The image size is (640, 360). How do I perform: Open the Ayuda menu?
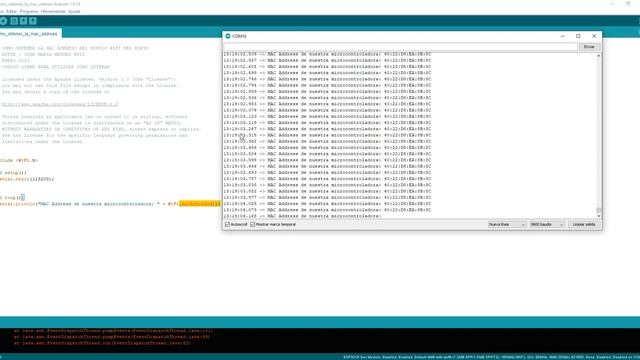click(74, 11)
